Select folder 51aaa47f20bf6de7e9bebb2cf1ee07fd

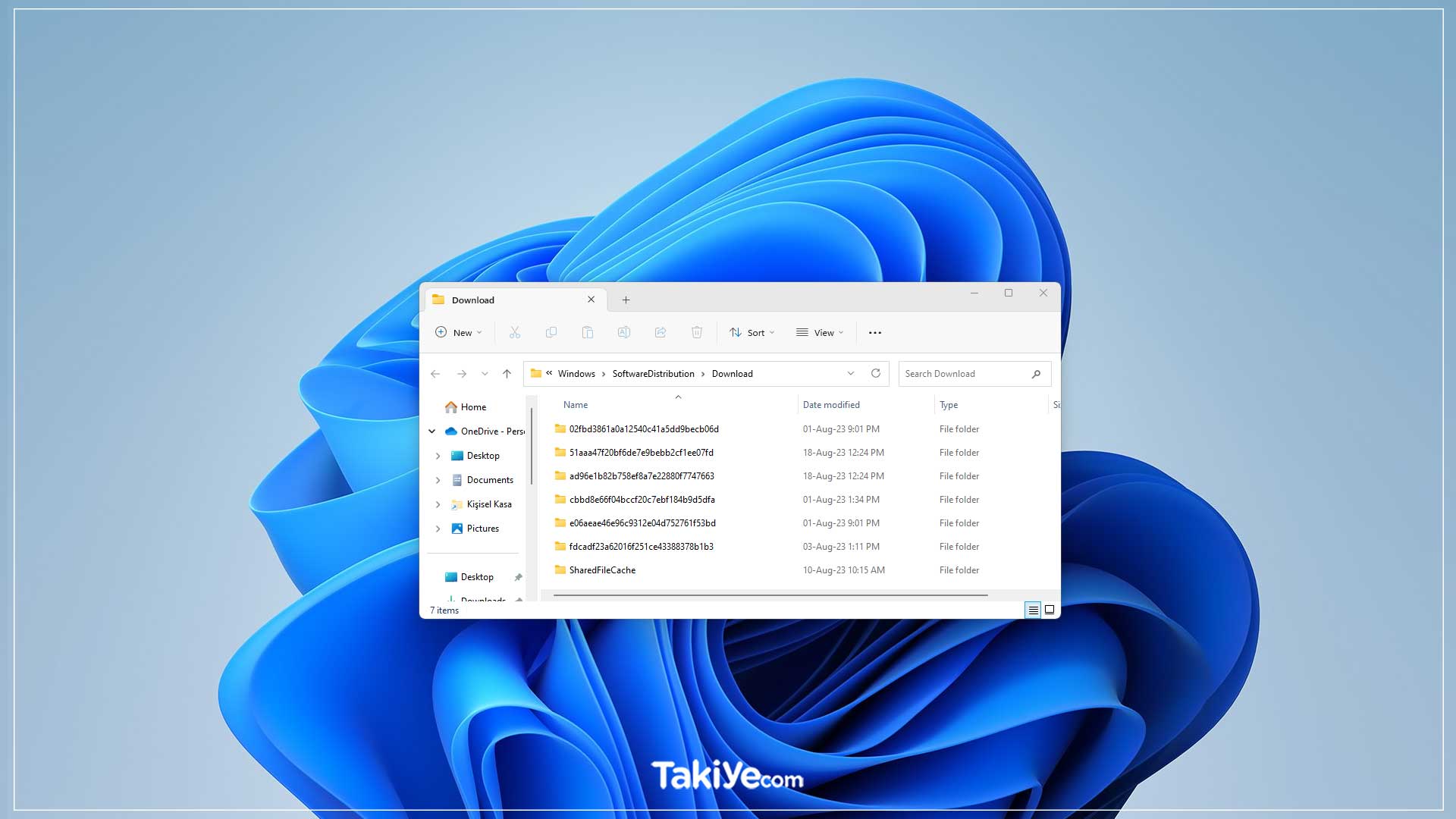click(642, 453)
